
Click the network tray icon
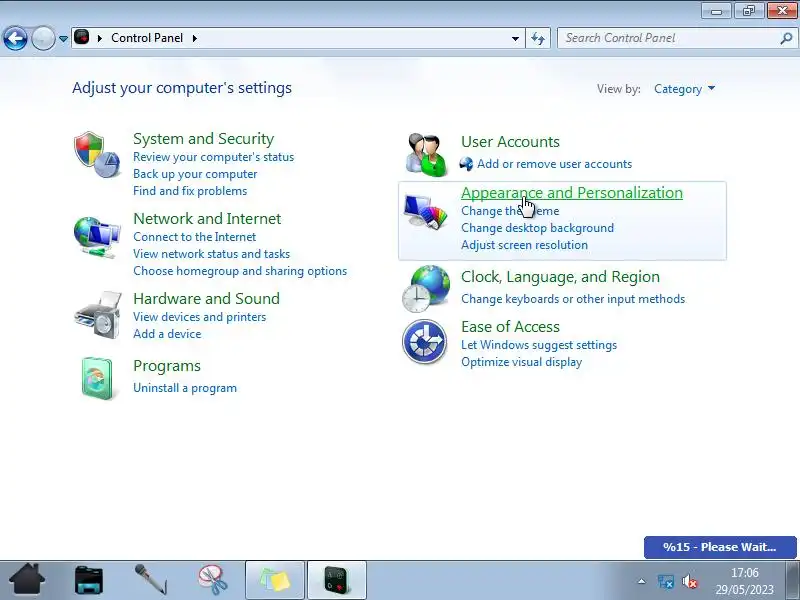(x=666, y=582)
